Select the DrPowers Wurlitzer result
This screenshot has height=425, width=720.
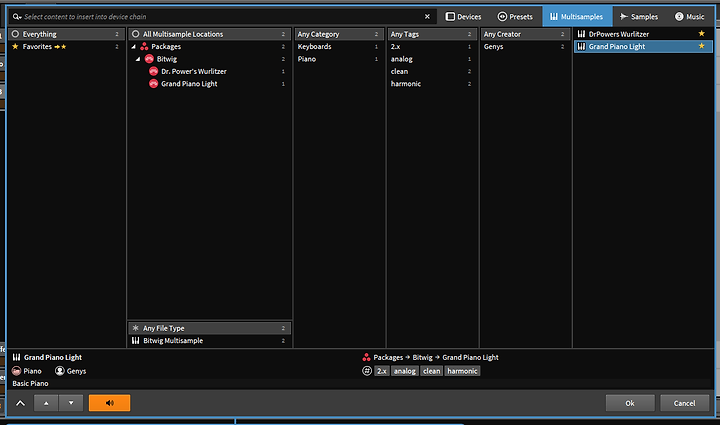(x=643, y=34)
